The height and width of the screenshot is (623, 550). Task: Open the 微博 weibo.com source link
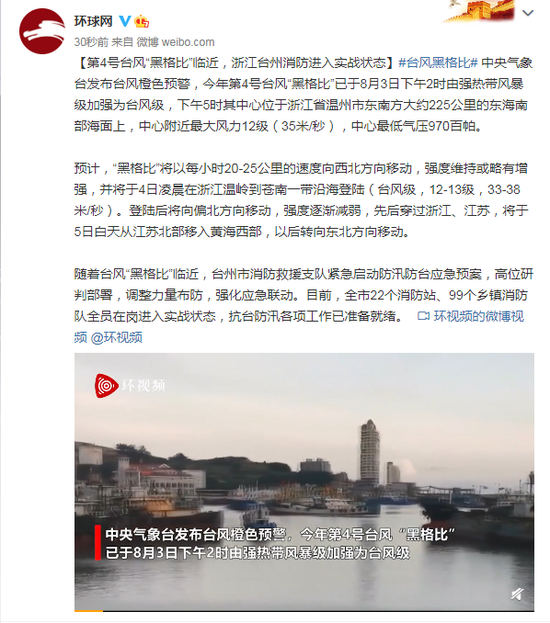(176, 42)
